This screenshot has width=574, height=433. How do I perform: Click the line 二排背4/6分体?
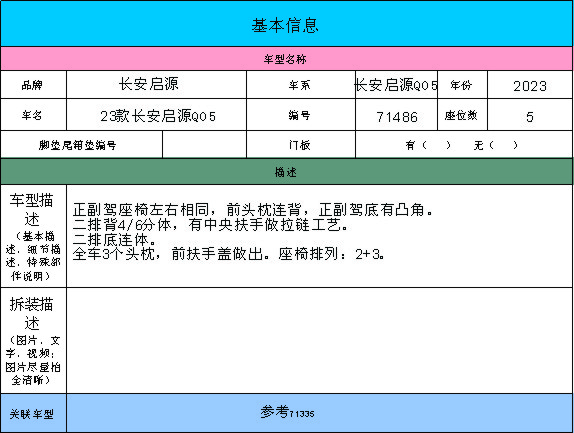pyautogui.click(x=210, y=224)
